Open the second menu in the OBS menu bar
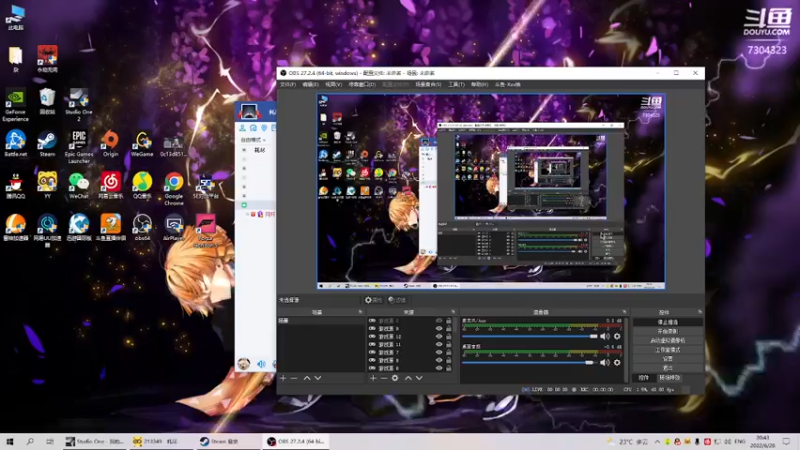 pyautogui.click(x=310, y=84)
